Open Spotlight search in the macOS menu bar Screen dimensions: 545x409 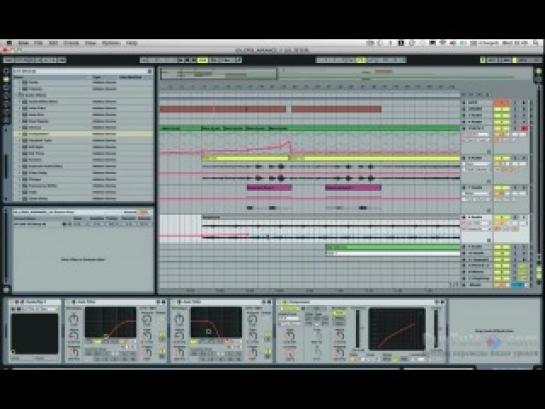[536, 43]
